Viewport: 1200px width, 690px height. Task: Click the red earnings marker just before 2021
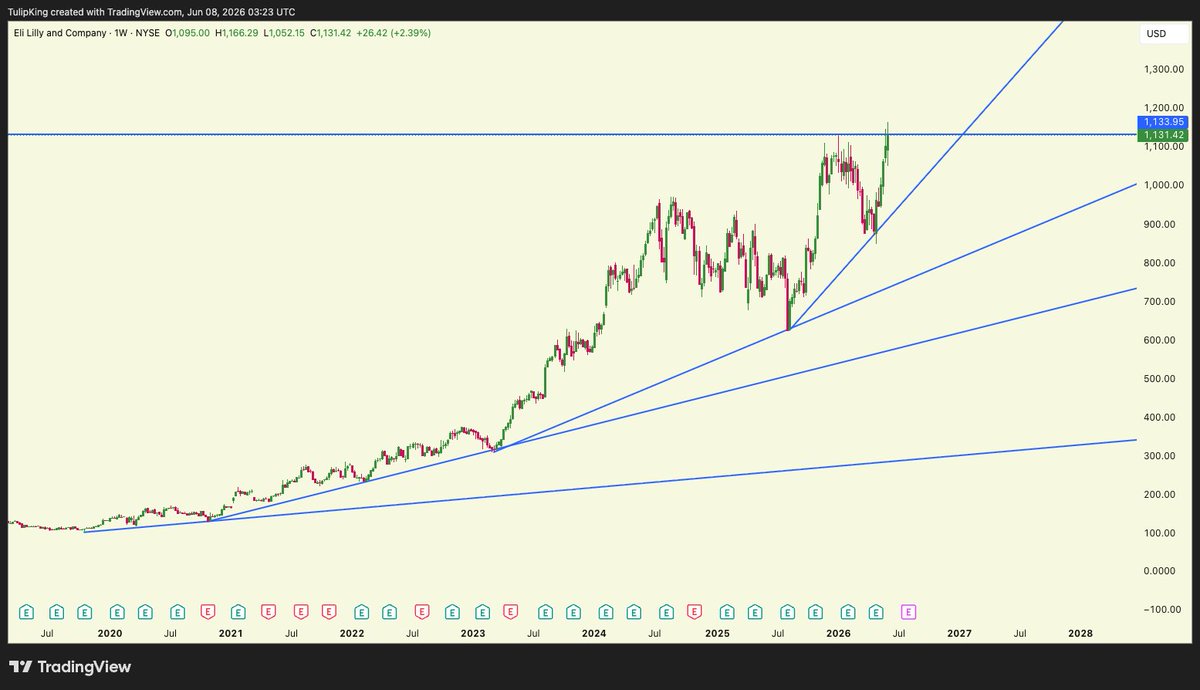click(208, 611)
